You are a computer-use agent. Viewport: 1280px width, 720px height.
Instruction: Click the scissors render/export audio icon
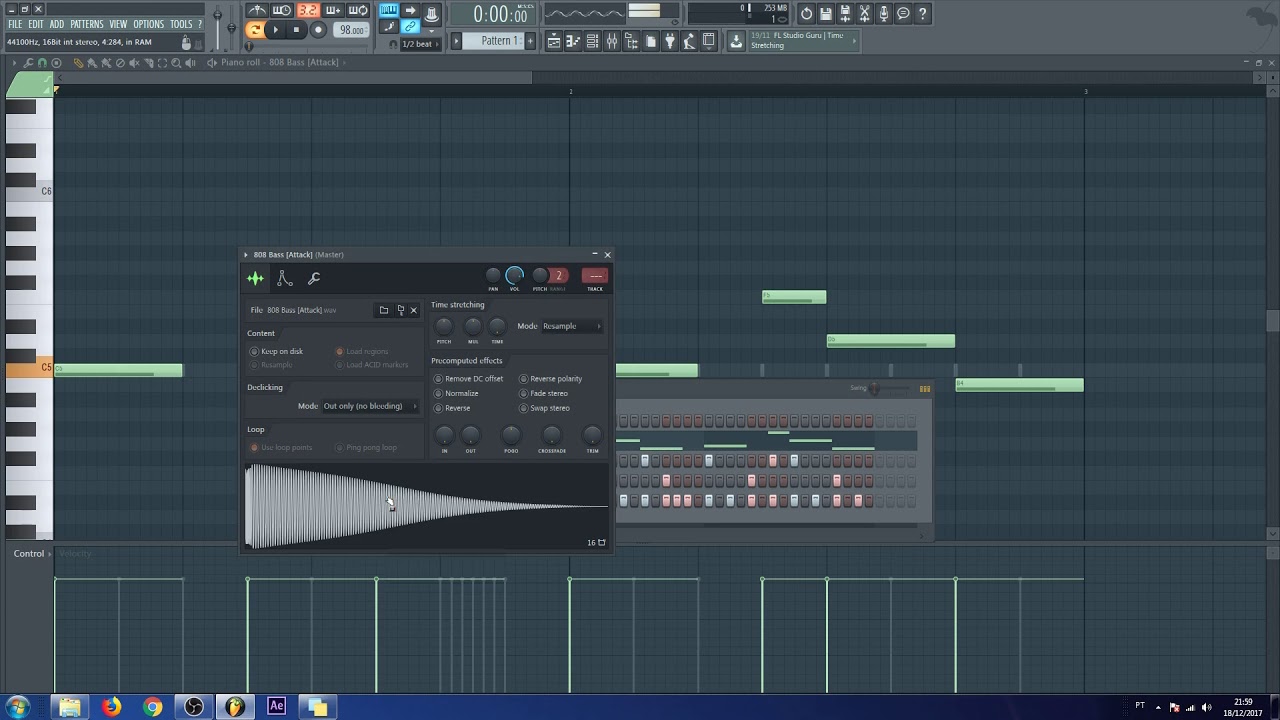[864, 14]
